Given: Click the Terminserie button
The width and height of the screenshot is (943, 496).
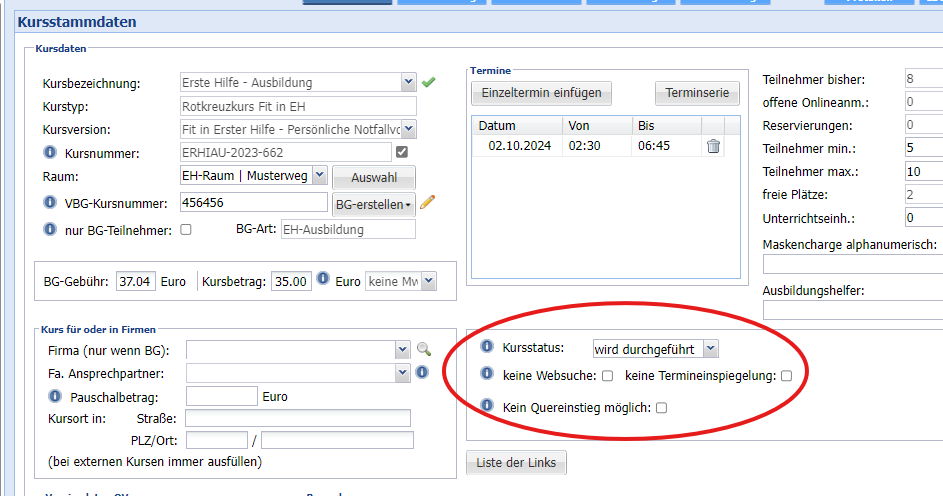Looking at the screenshot, I should tap(697, 93).
